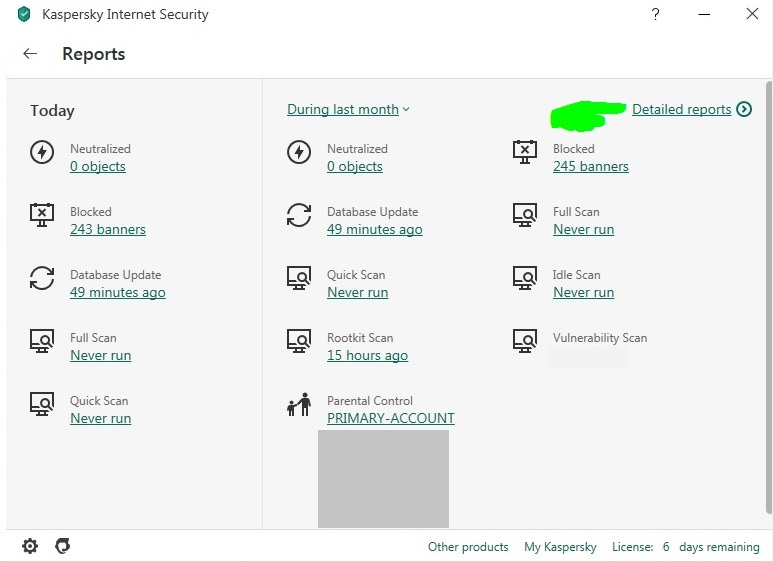Click the Detailed reports arrow circle icon
The image size is (773, 561).
(743, 109)
